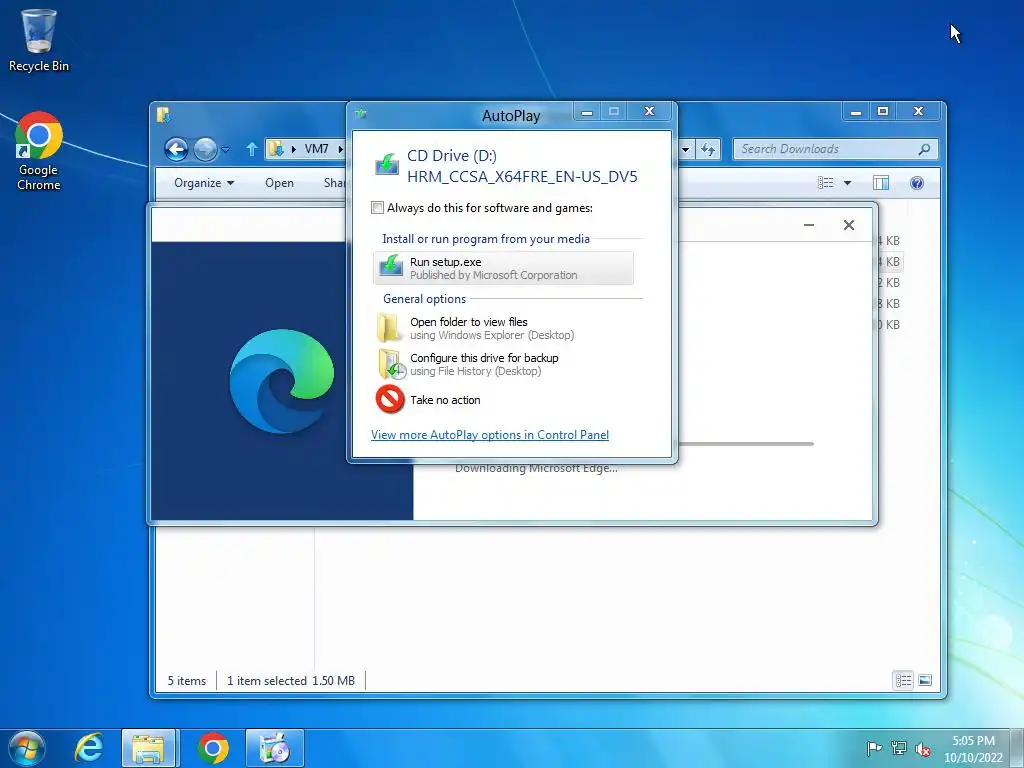The image size is (1024, 768).
Task: Open the clock showing 5:05 PM
Action: pos(973,748)
